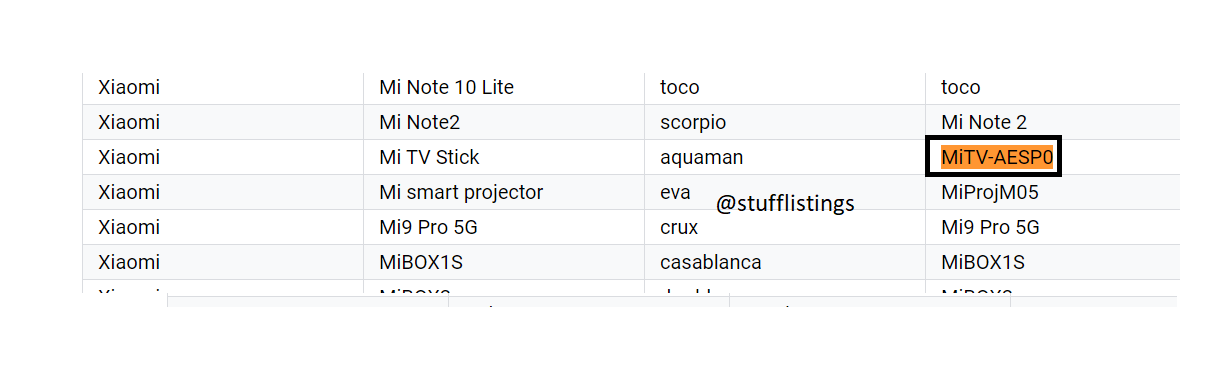Screen dimensions: 1228x373
Task: Click the Mi TV Stick cell
Action: pos(504,157)
